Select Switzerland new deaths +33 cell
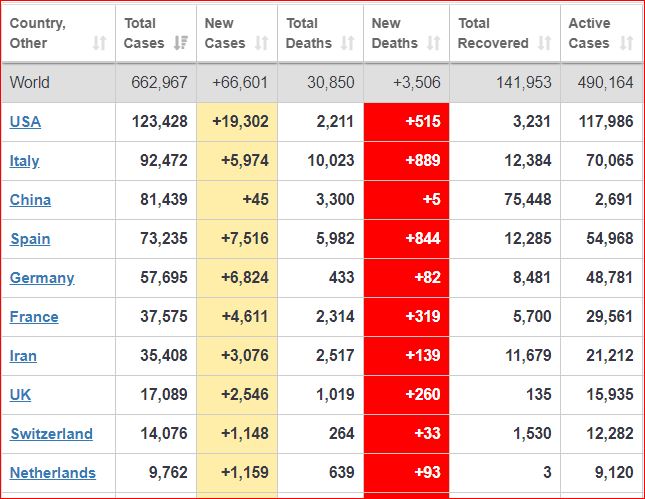 tap(406, 434)
